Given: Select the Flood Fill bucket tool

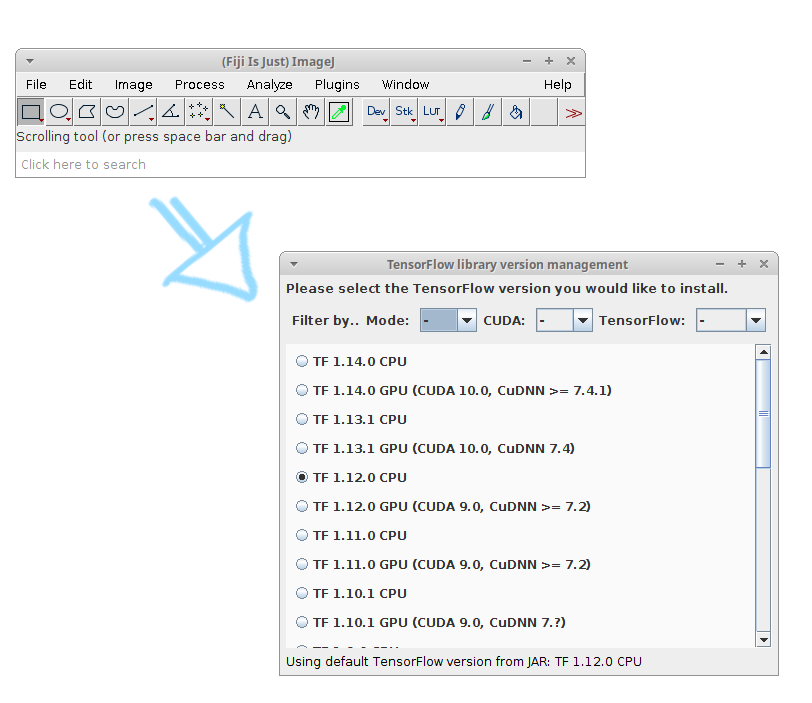Looking at the screenshot, I should [515, 112].
